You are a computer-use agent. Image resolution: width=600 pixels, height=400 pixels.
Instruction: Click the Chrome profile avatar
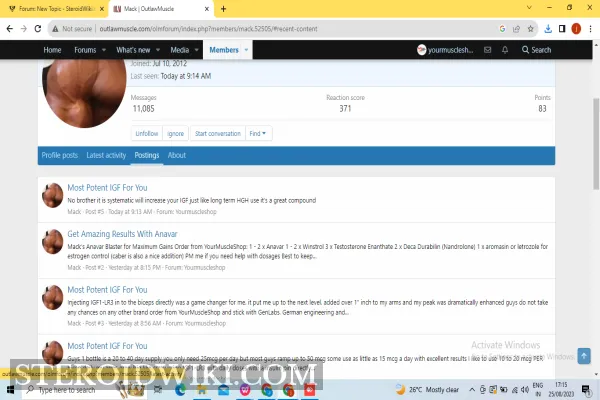pyautogui.click(x=576, y=29)
